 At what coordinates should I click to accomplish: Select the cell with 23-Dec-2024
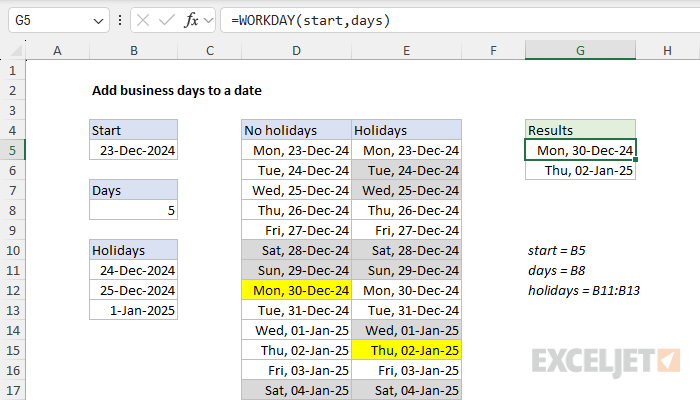point(133,150)
